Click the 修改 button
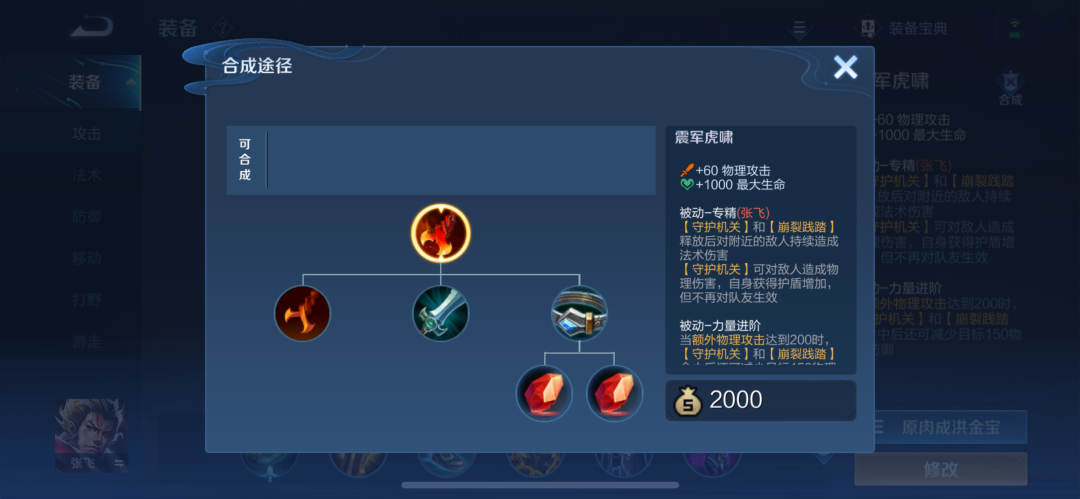 click(941, 469)
